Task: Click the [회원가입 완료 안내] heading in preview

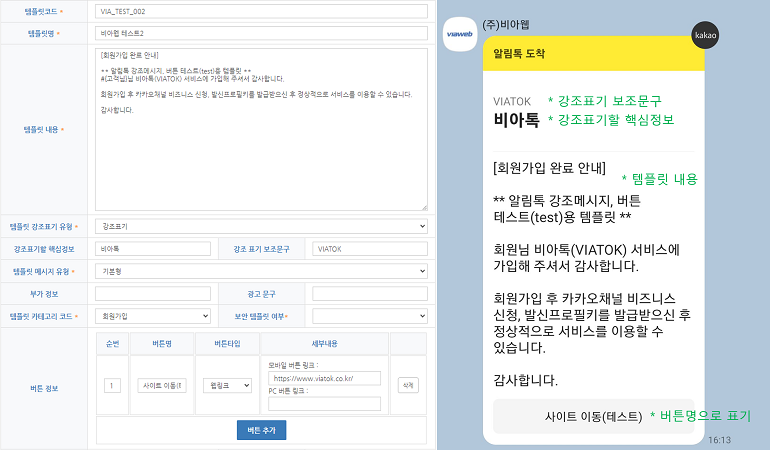Action: 549,168
